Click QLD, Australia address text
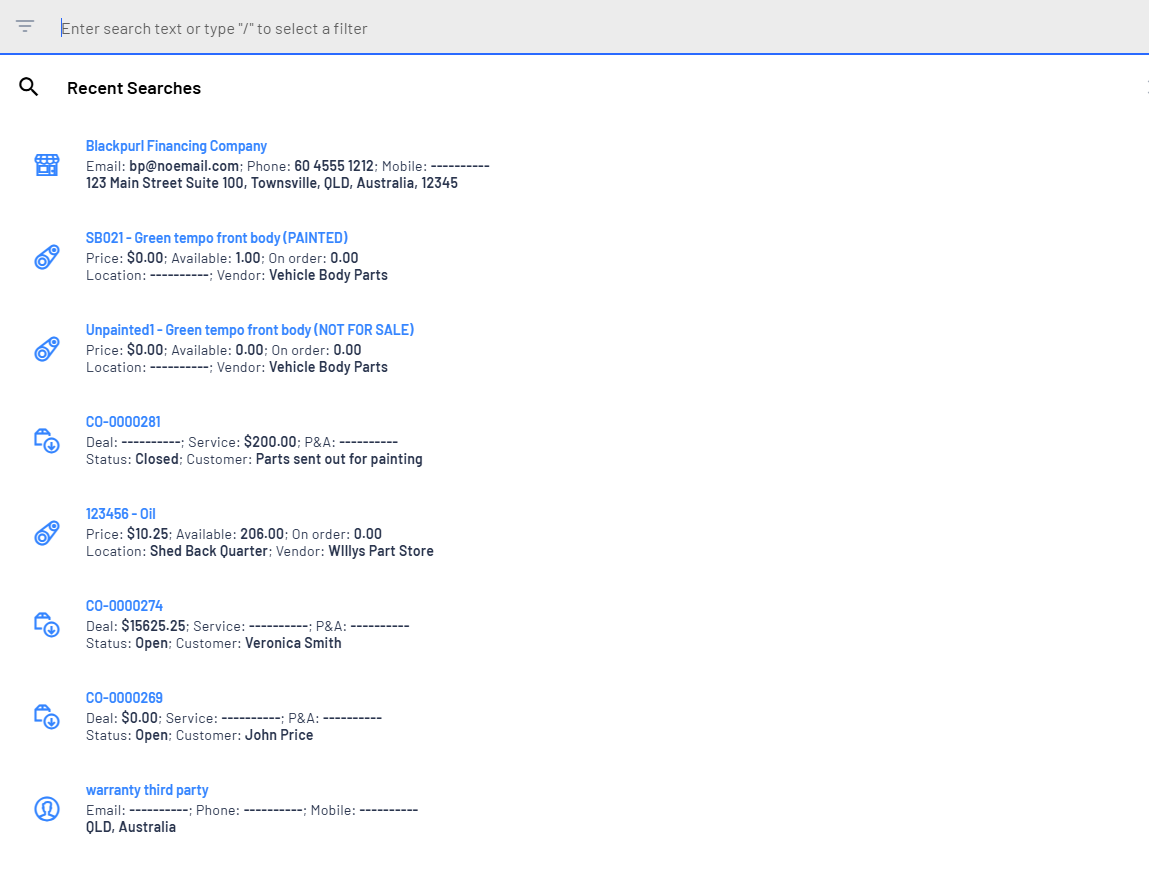 (x=131, y=827)
